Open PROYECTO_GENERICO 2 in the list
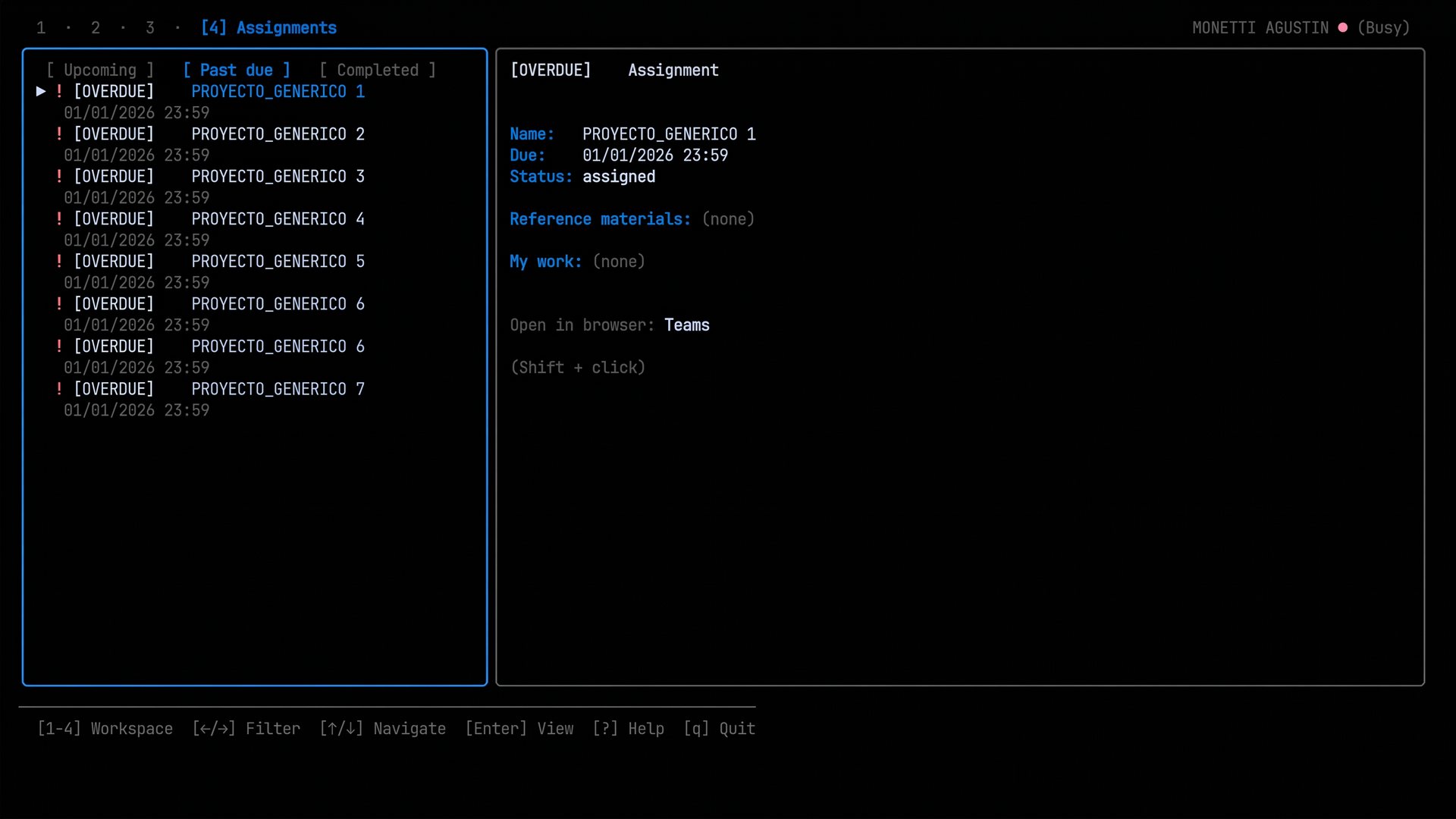 pyautogui.click(x=278, y=133)
